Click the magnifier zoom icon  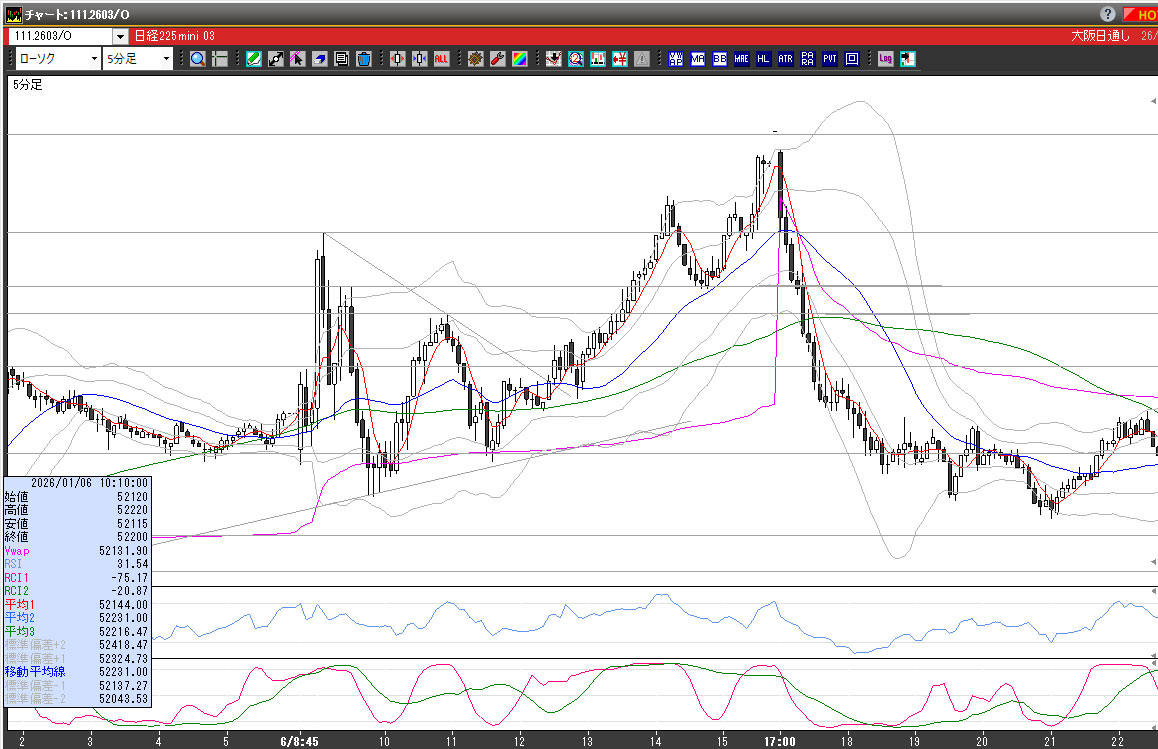(x=198, y=59)
